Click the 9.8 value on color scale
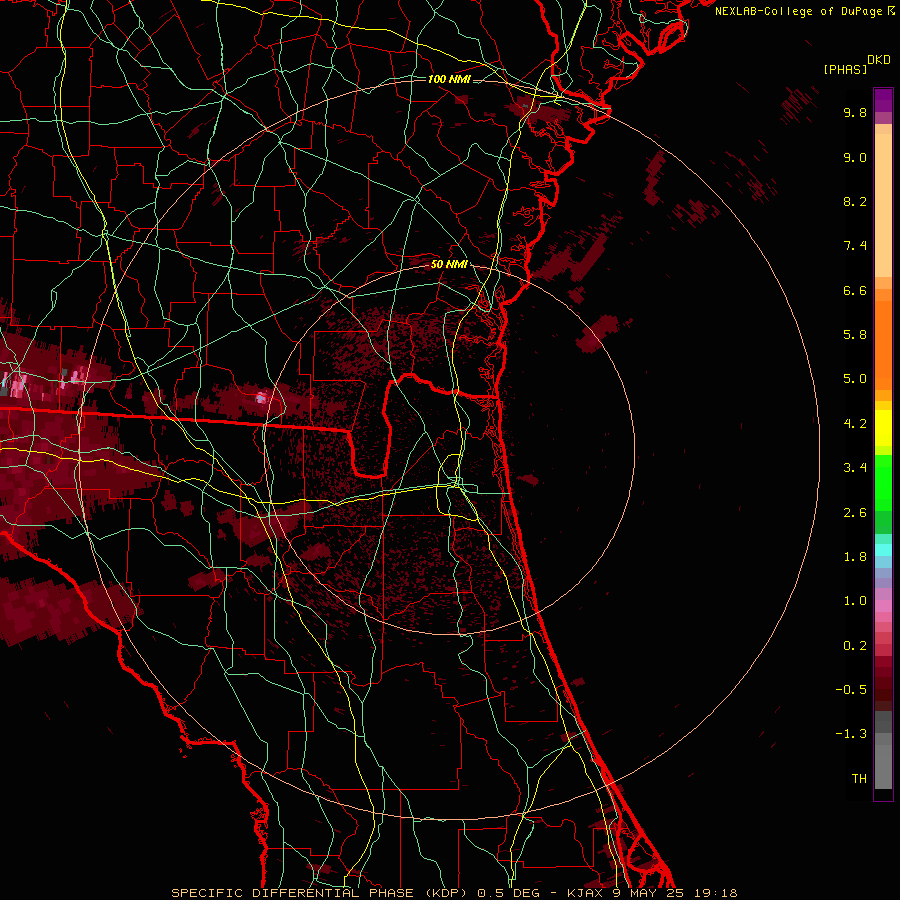The image size is (900, 900). point(855,112)
